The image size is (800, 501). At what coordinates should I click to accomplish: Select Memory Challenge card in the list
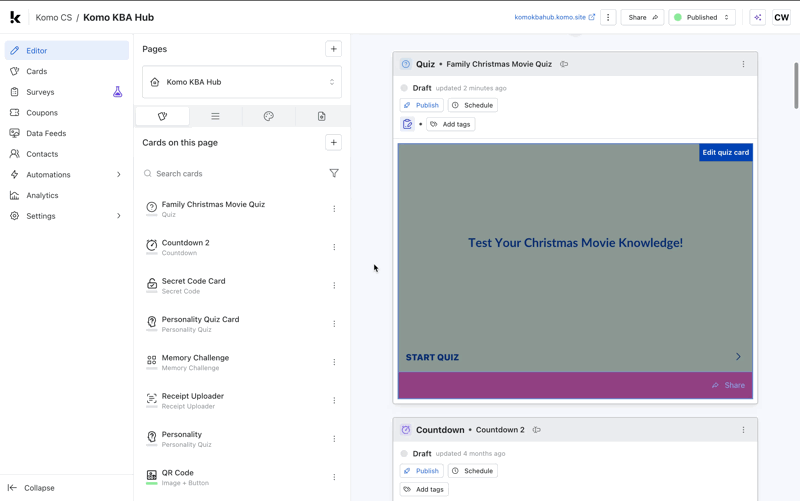tap(195, 362)
